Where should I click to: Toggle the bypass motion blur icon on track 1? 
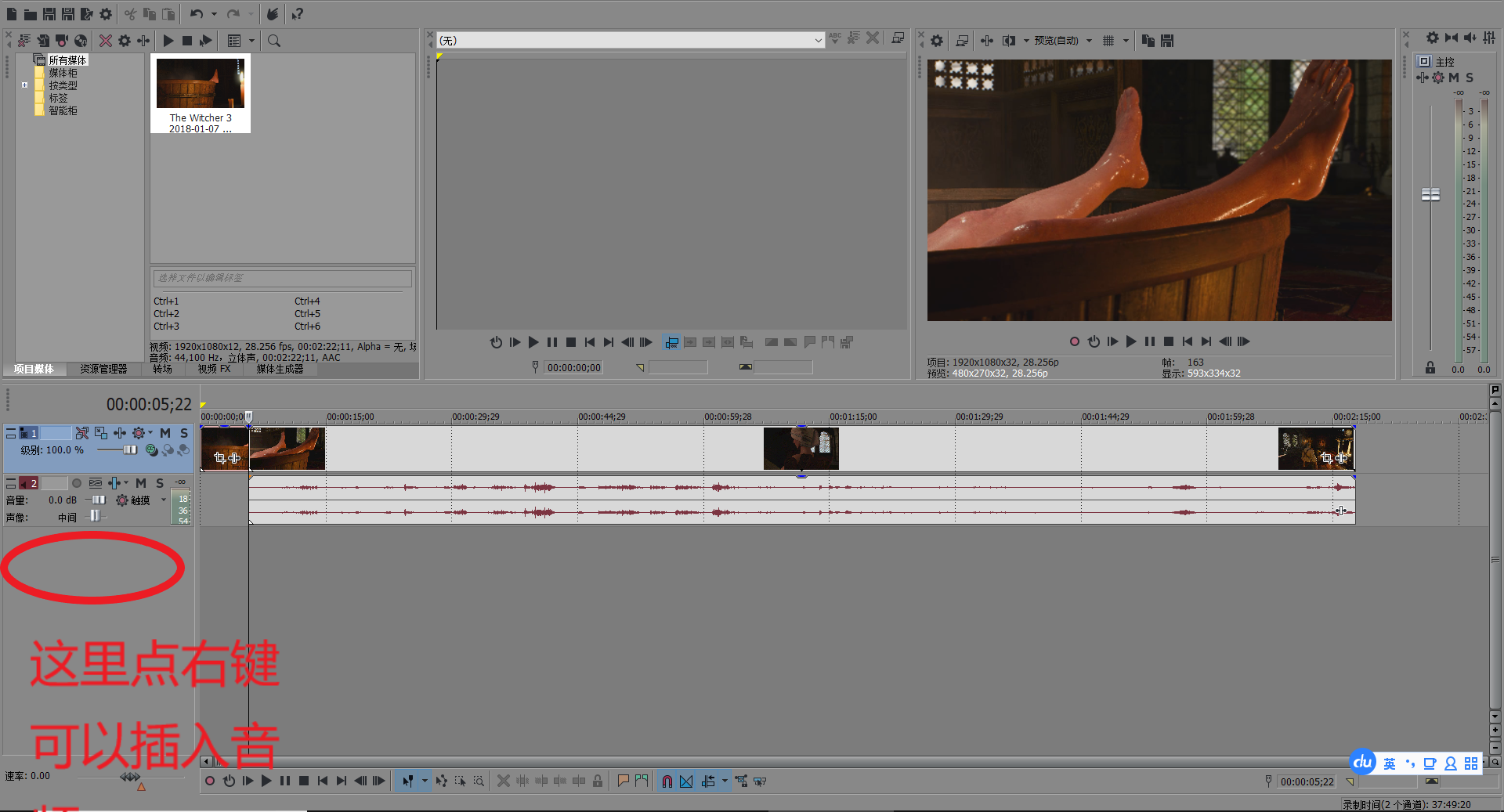(82, 433)
